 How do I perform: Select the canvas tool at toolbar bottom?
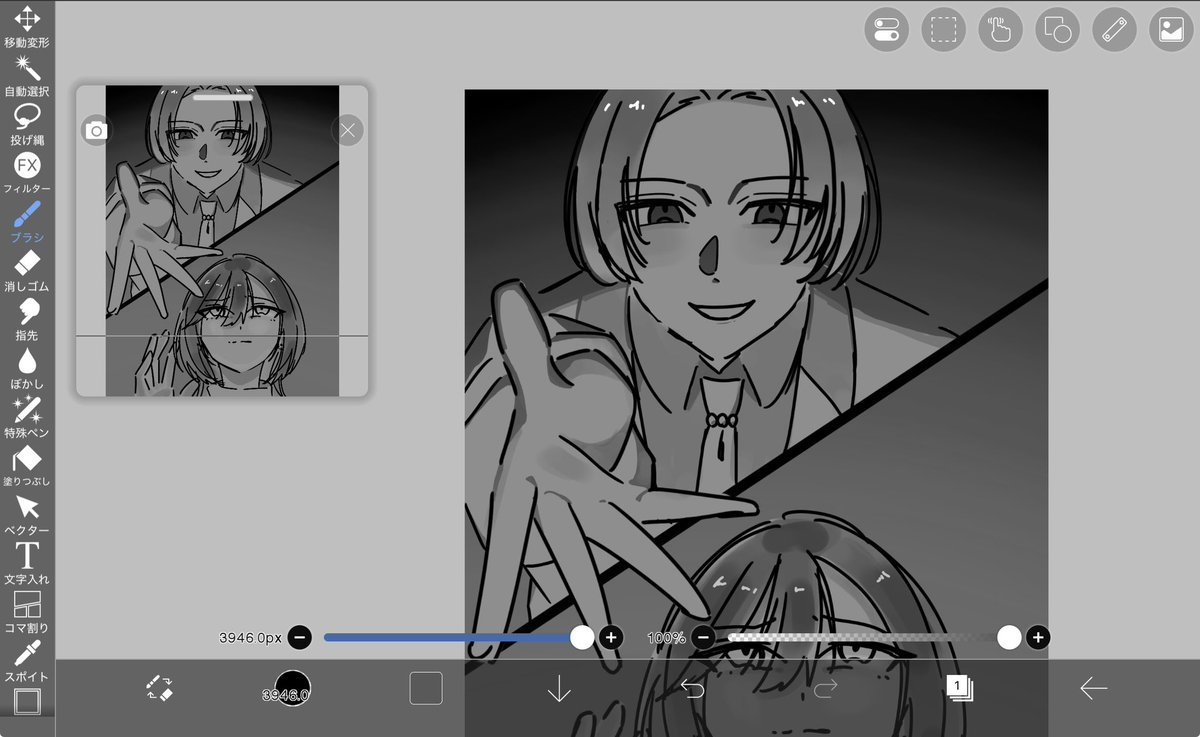[x=27, y=702]
